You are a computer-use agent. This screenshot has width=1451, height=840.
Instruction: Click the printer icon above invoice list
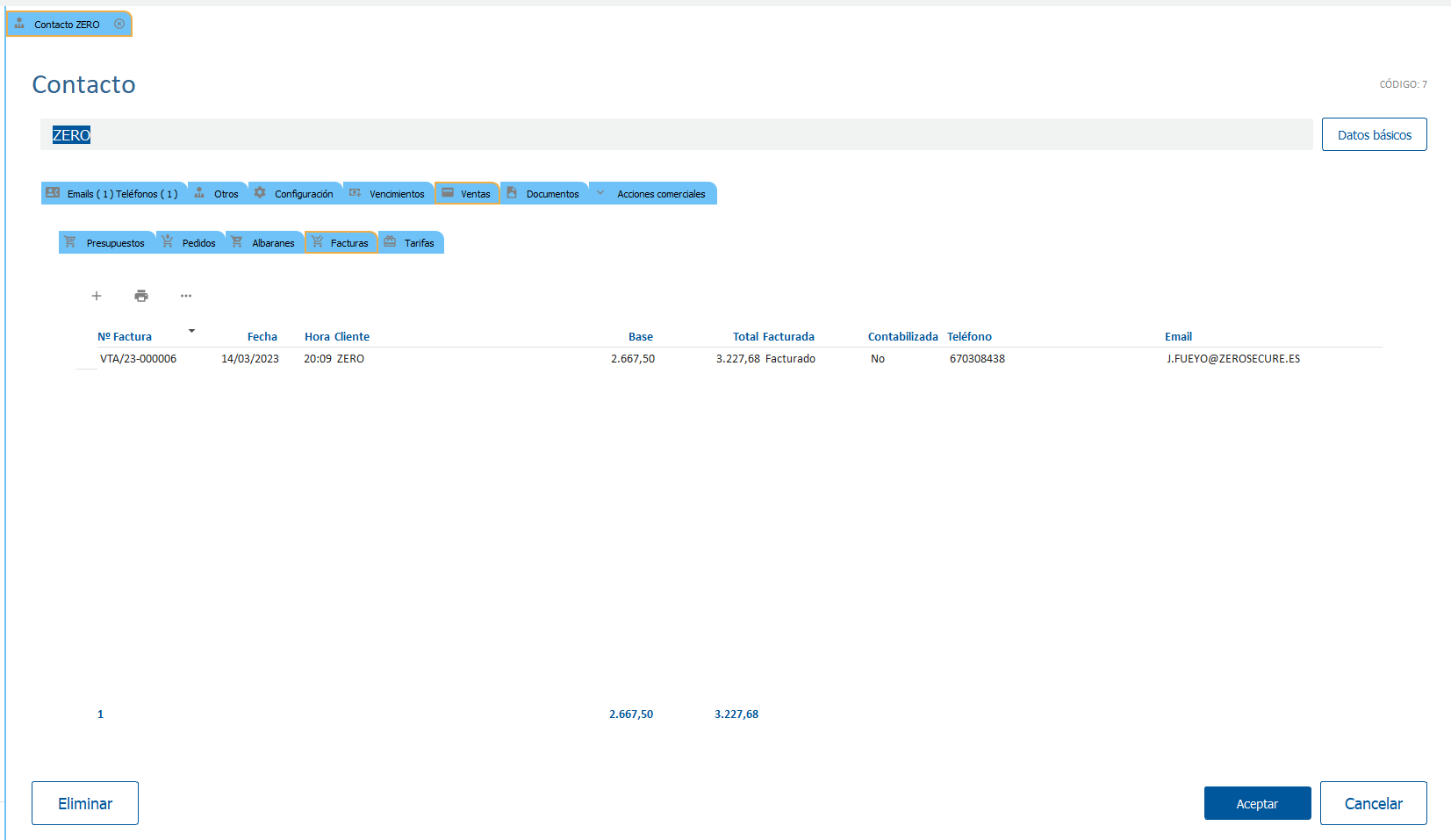(141, 296)
